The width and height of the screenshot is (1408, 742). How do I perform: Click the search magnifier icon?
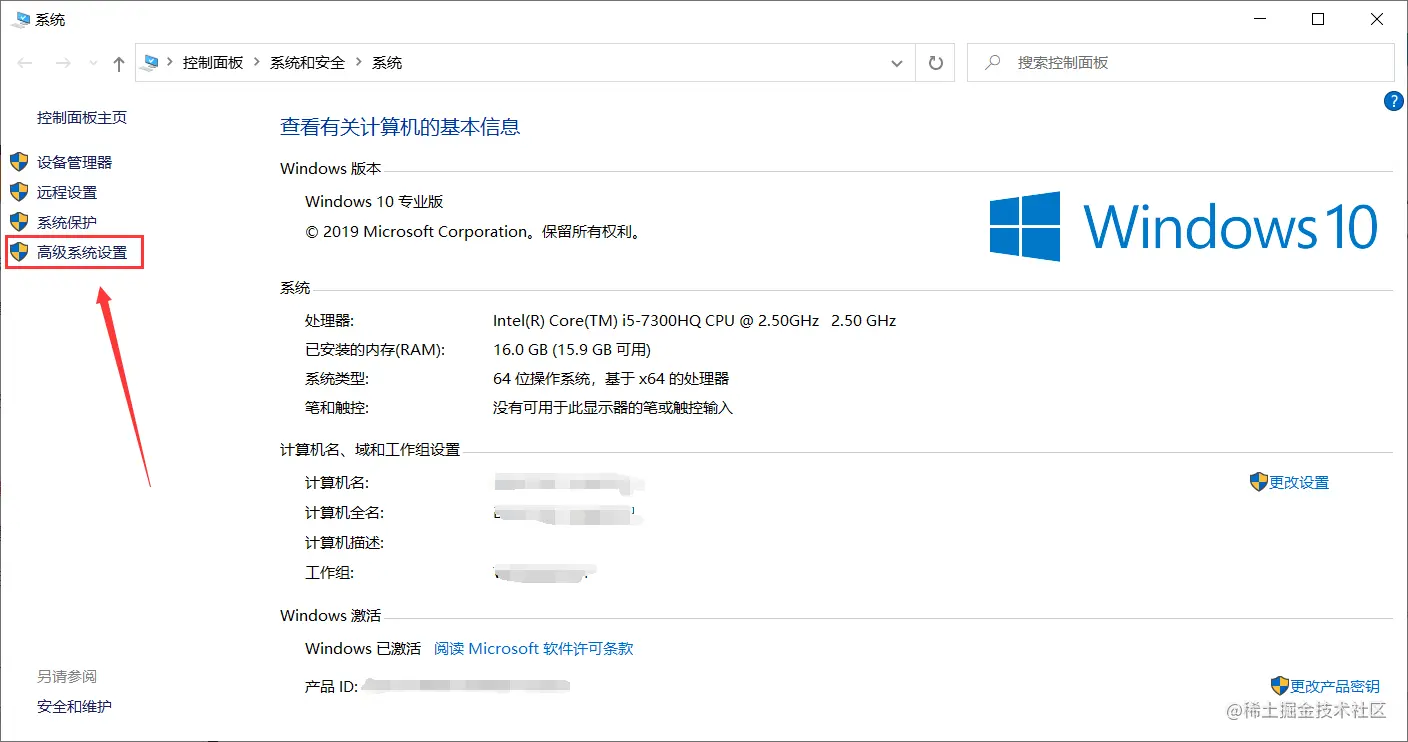pyautogui.click(x=992, y=62)
